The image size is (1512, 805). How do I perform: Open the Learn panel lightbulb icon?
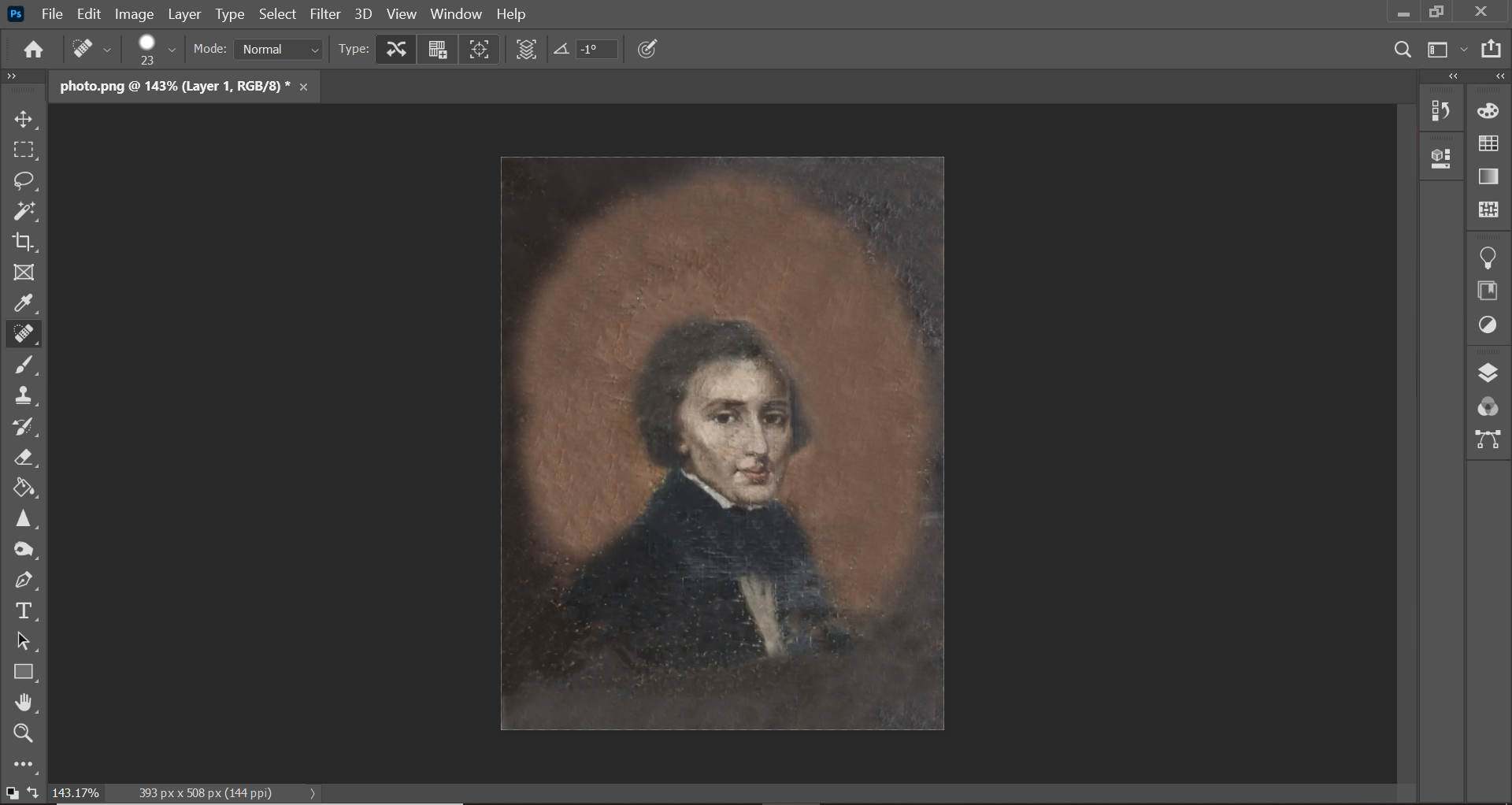[x=1488, y=258]
